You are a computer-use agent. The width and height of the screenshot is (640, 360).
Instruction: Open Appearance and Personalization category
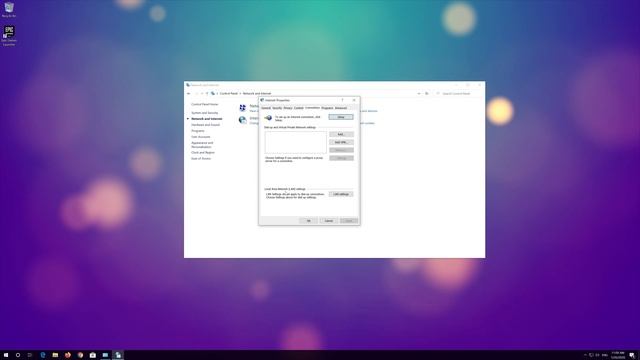click(202, 145)
